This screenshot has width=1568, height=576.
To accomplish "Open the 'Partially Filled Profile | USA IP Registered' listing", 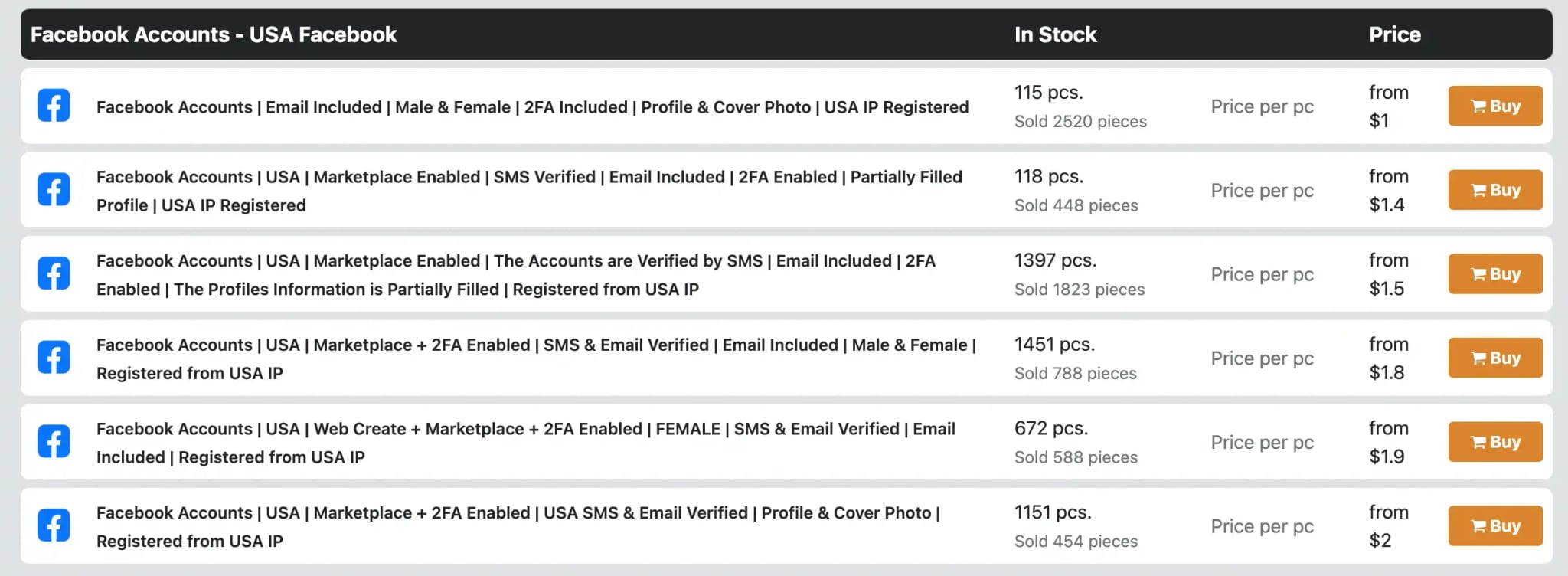I will tap(529, 191).
